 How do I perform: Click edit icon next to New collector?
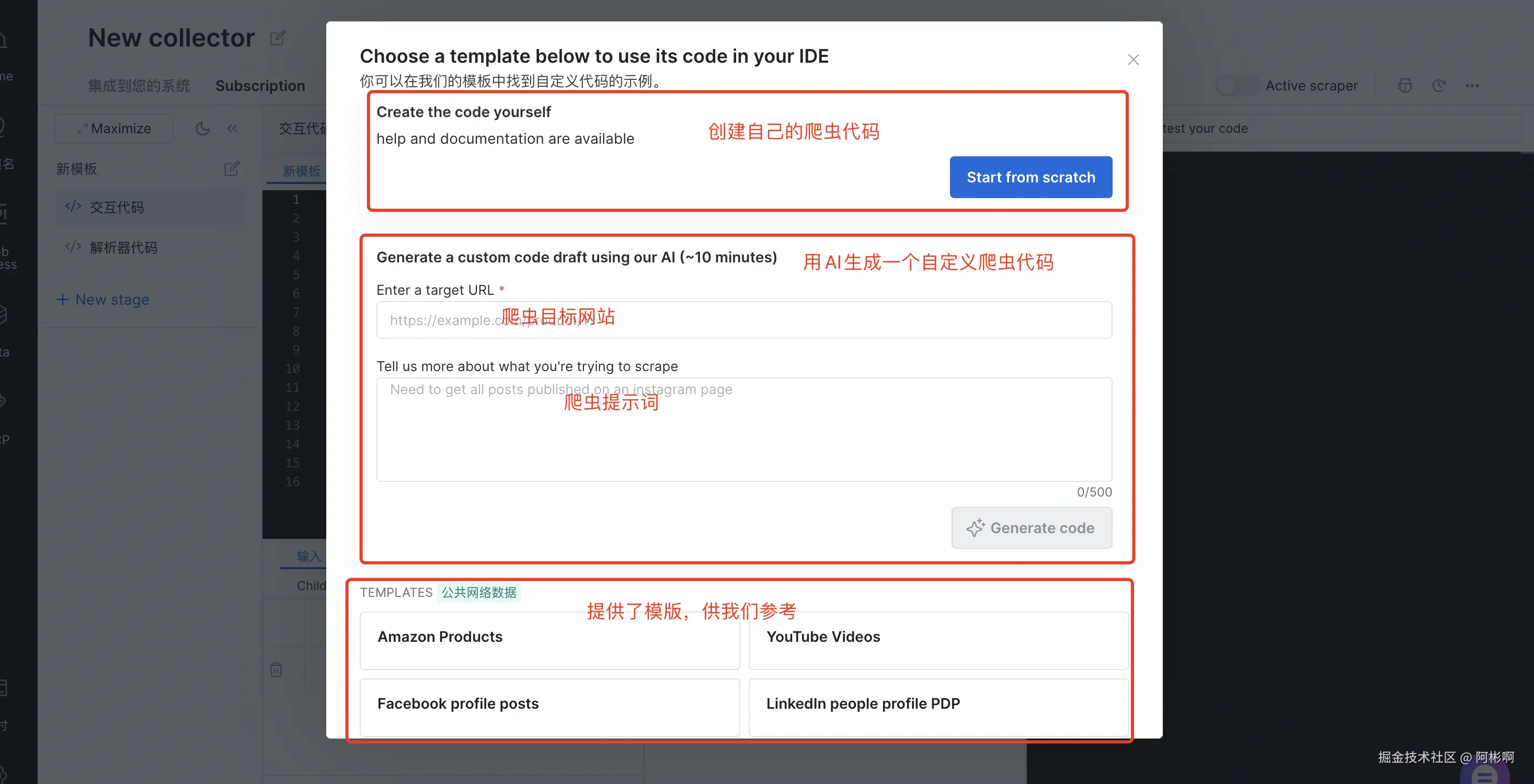[278, 38]
